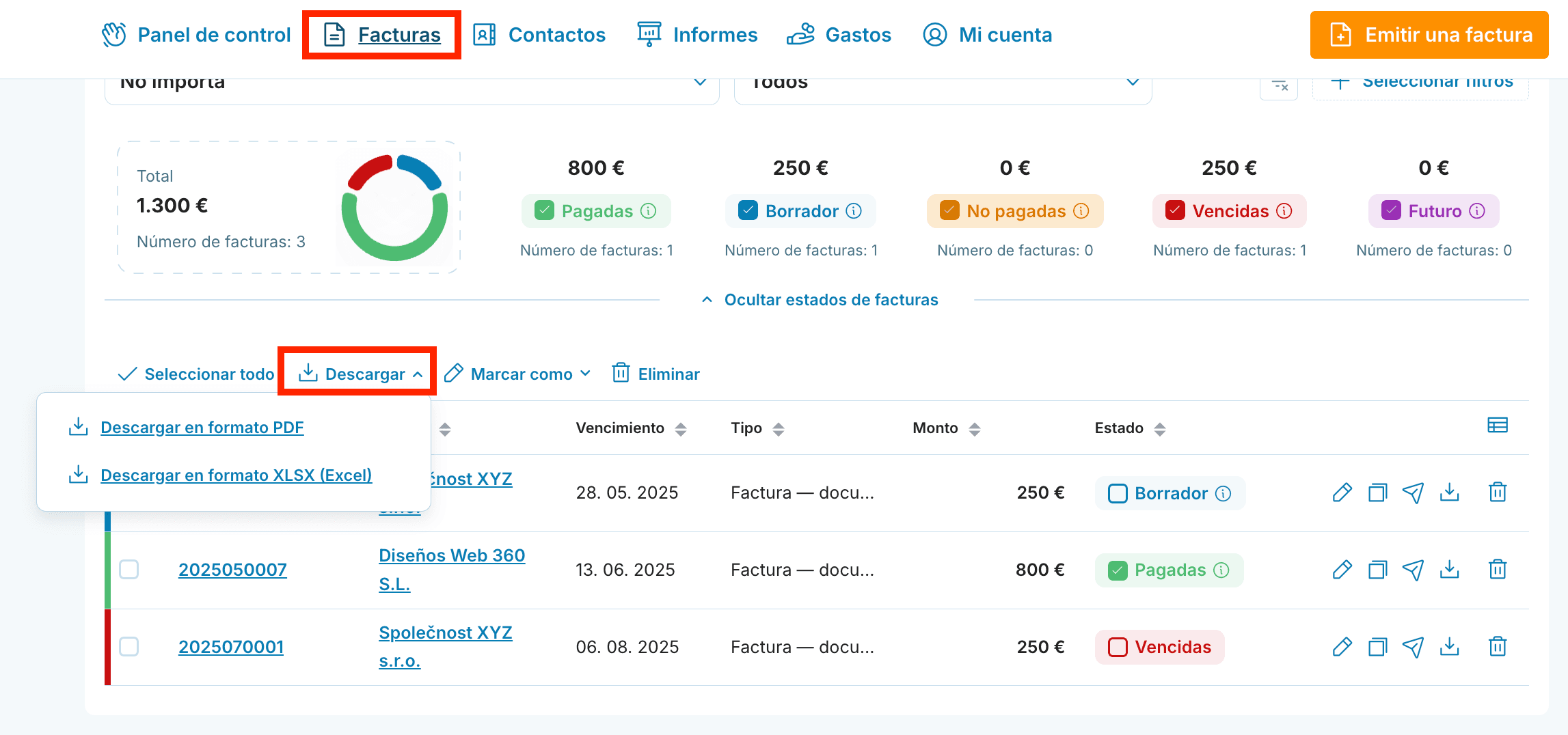
Task: Show info for Borrador row status
Action: click(x=1224, y=493)
